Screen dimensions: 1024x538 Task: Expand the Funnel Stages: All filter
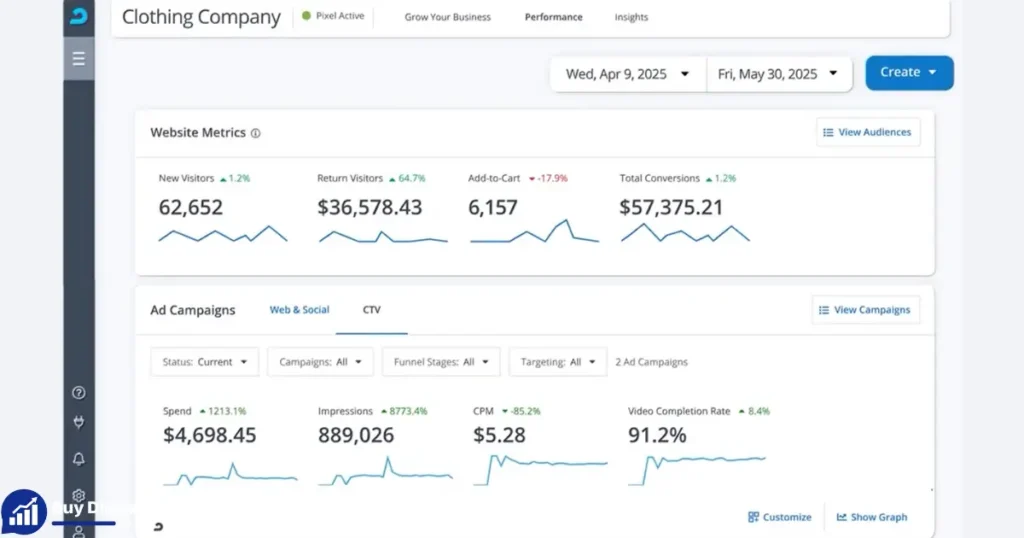(441, 362)
